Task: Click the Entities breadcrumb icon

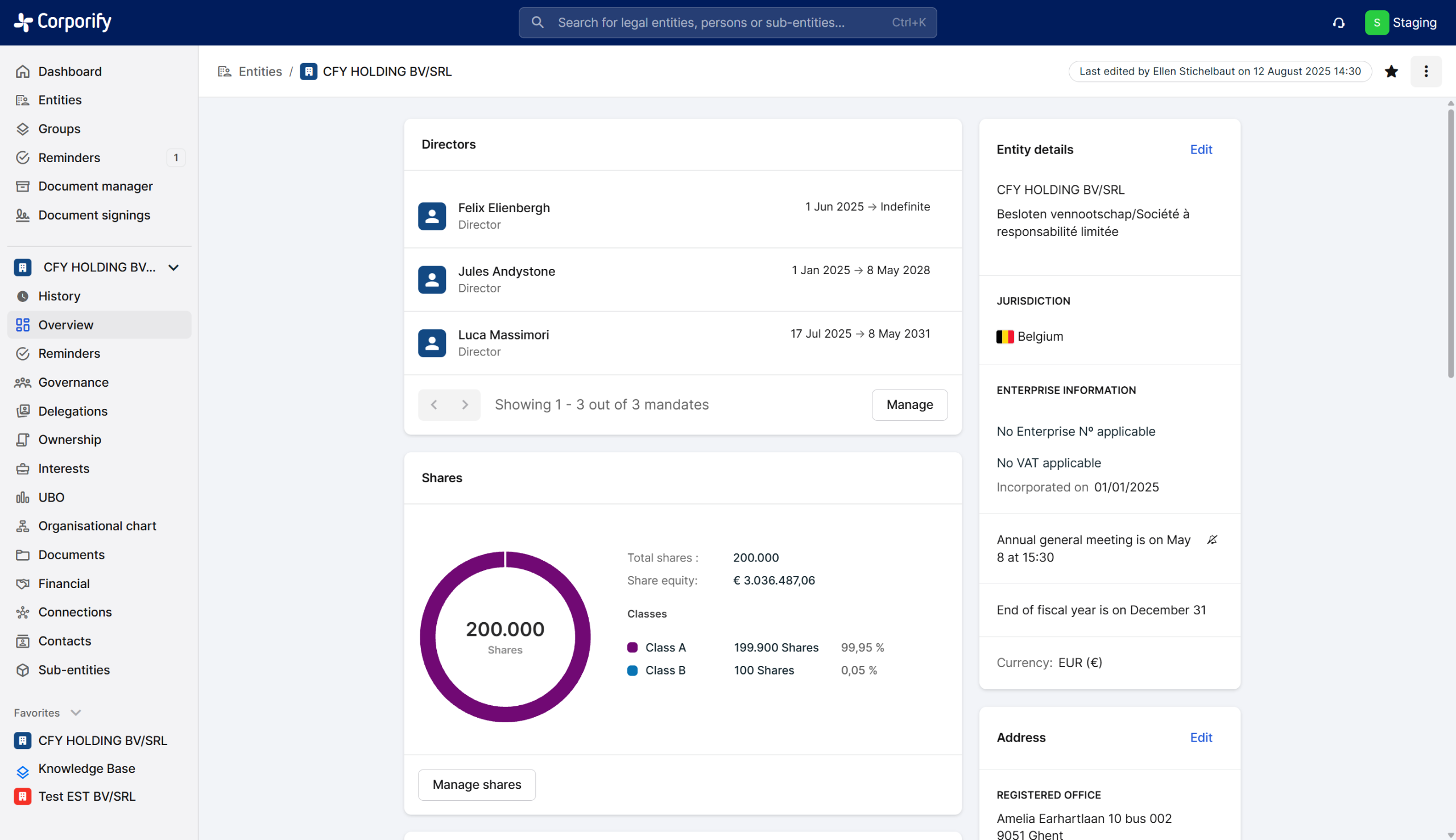Action: click(225, 72)
